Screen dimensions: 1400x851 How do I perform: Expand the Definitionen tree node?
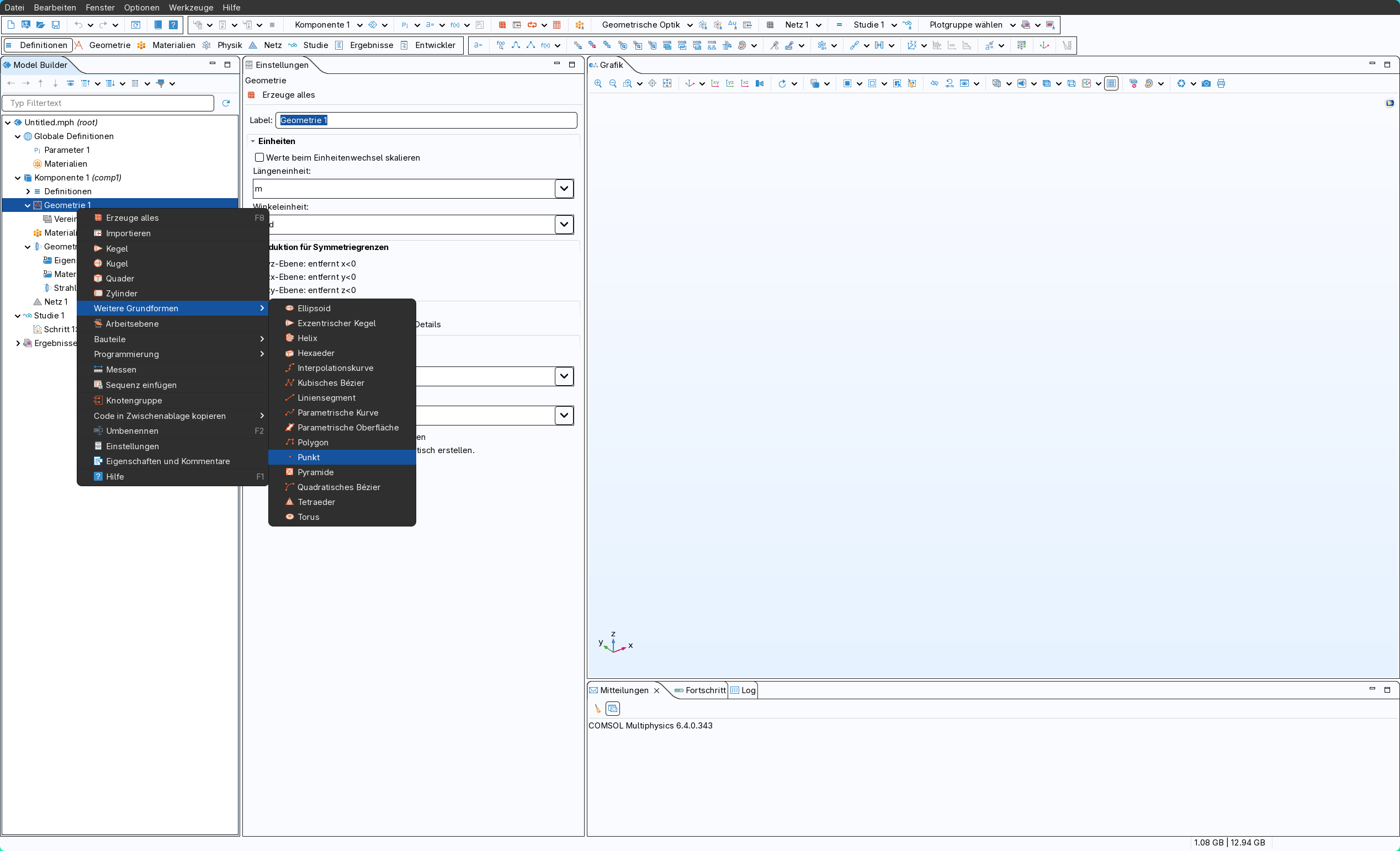[28, 192]
